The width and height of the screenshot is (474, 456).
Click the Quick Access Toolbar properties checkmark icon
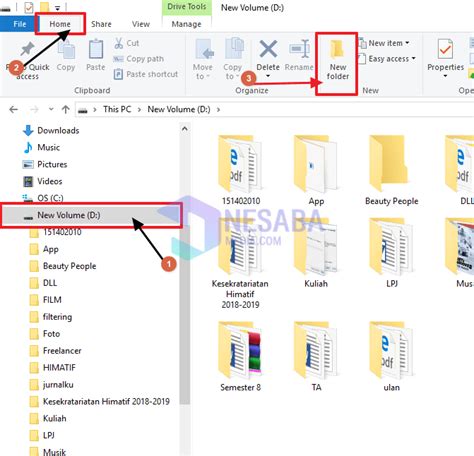(x=29, y=7)
